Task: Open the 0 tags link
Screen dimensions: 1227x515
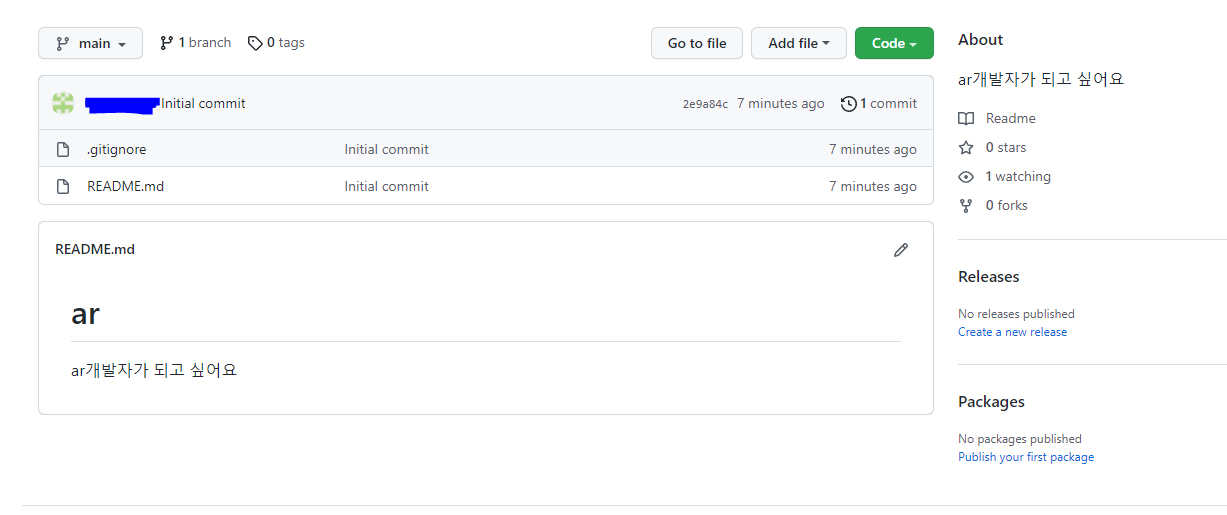Action: (286, 43)
